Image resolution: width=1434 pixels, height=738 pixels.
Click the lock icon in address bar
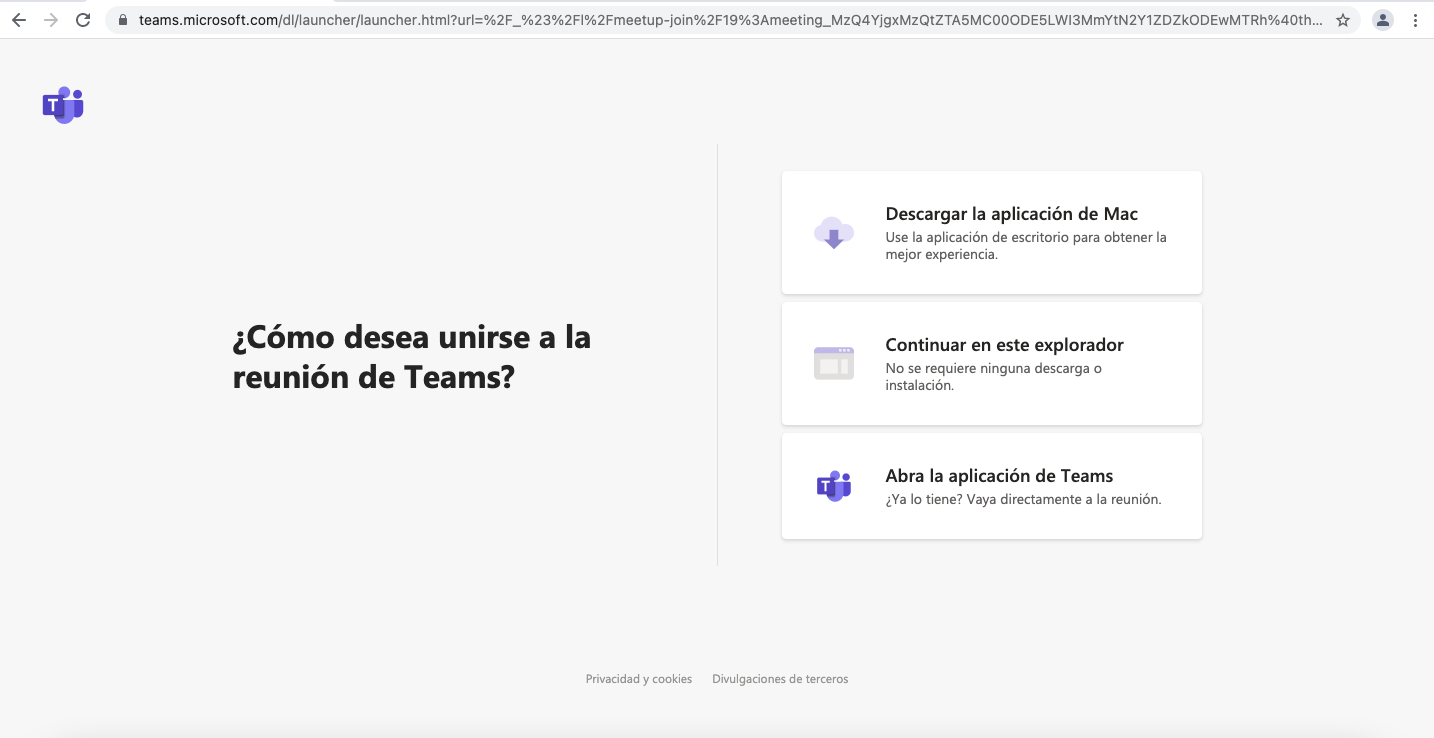[x=123, y=20]
